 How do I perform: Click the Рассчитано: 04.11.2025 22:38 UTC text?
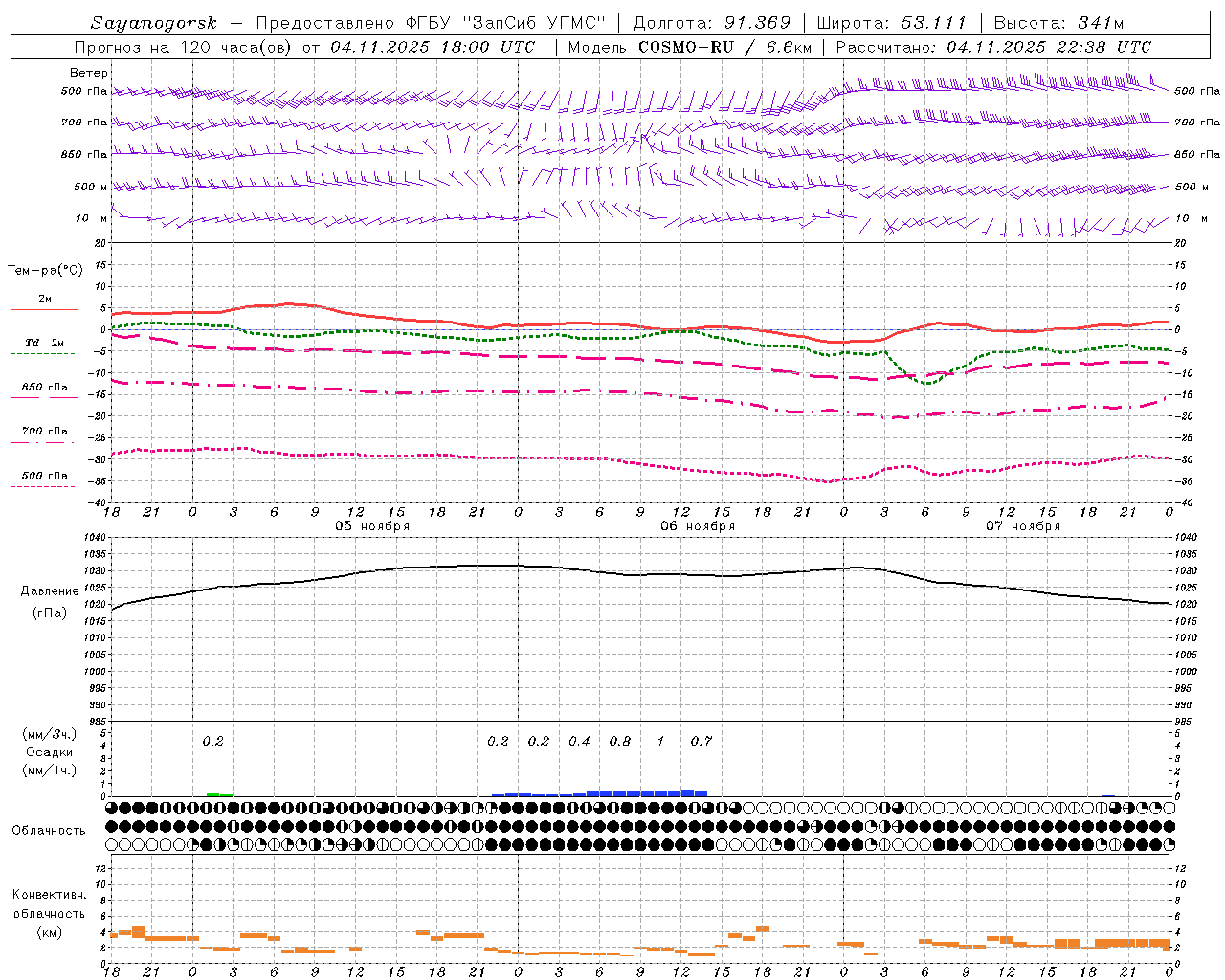[x=993, y=47]
